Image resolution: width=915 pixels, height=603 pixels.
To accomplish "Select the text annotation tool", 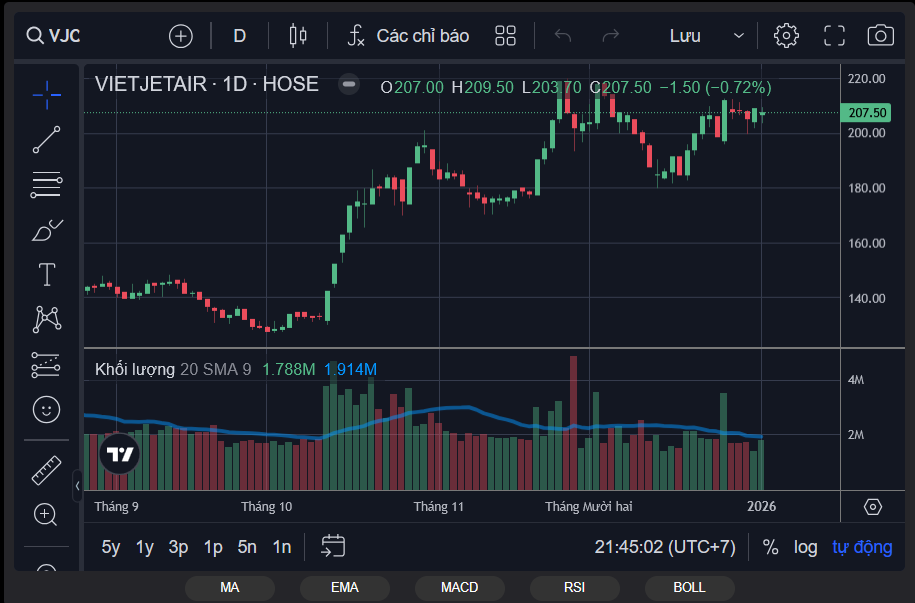I will coord(46,274).
